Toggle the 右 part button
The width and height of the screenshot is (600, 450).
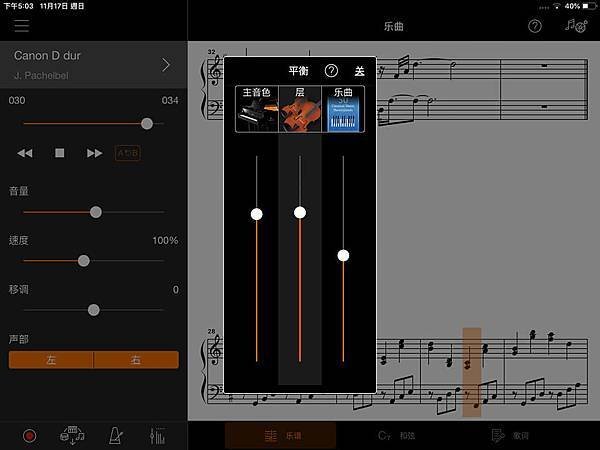pos(136,360)
